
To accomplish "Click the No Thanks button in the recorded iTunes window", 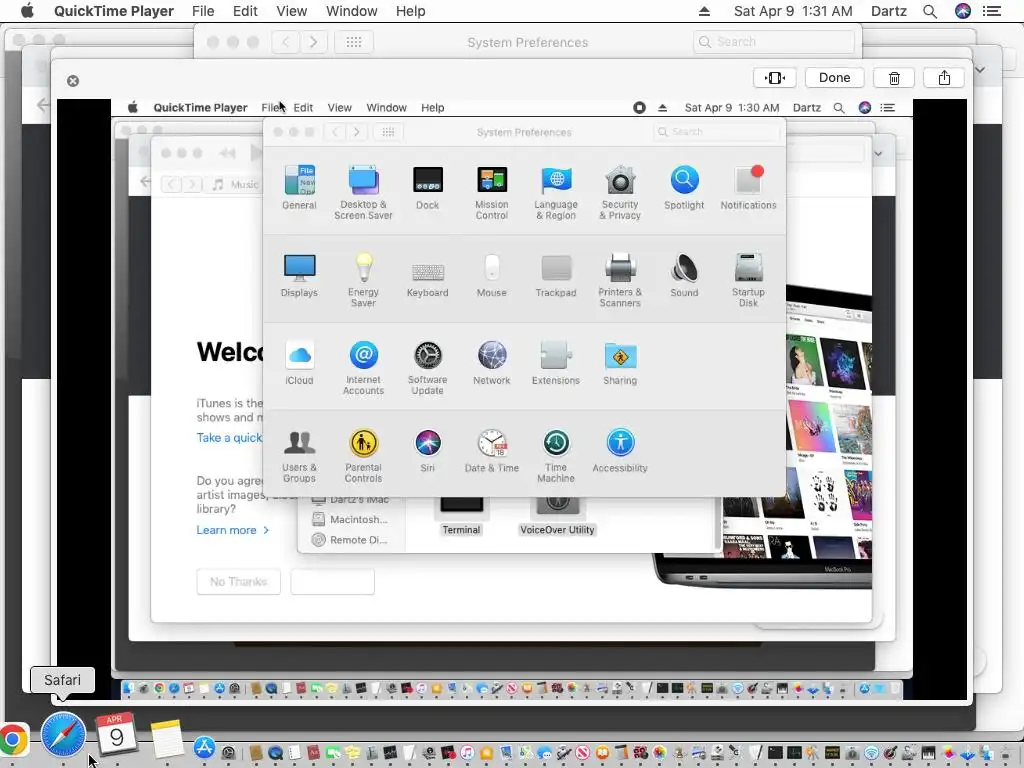I will (238, 582).
